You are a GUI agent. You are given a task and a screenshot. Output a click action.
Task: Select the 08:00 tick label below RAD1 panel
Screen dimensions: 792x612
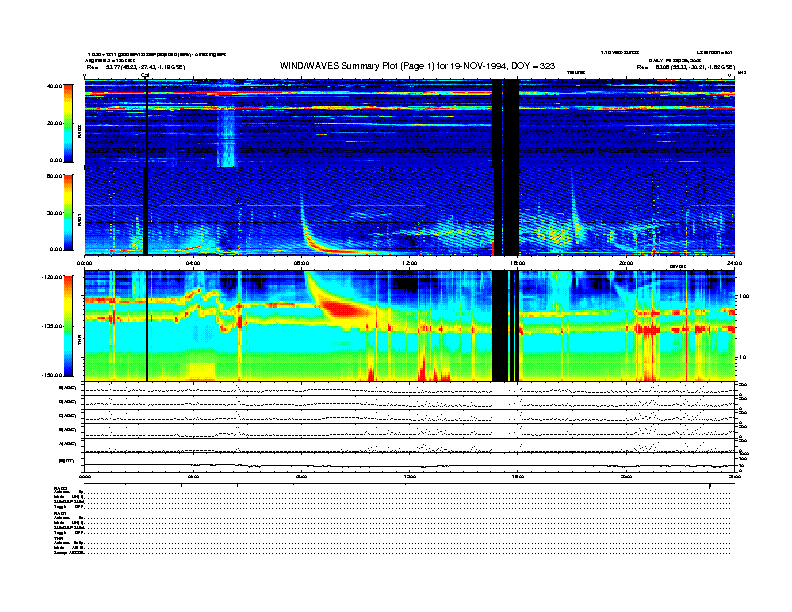(x=302, y=263)
